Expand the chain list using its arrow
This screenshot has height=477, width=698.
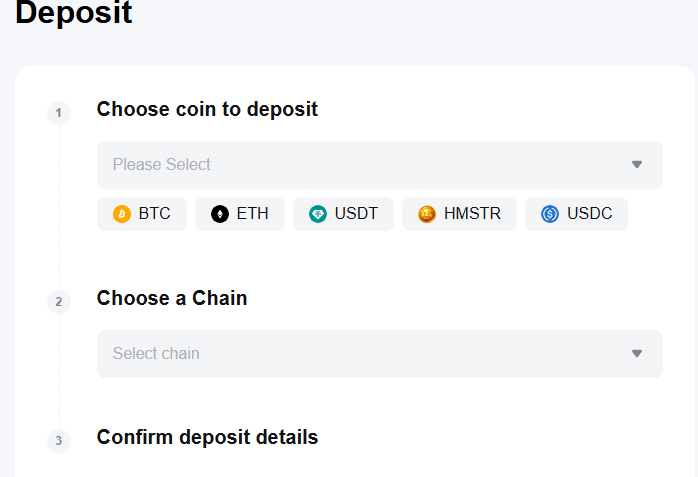(637, 353)
